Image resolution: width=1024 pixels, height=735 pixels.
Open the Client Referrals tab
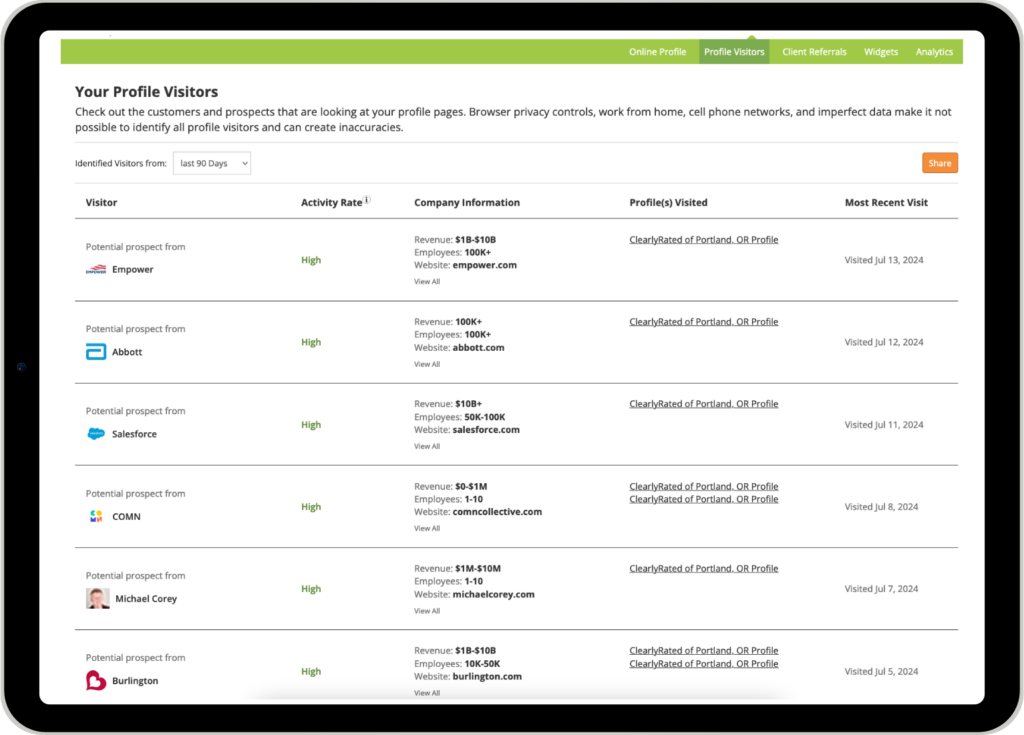click(x=814, y=52)
